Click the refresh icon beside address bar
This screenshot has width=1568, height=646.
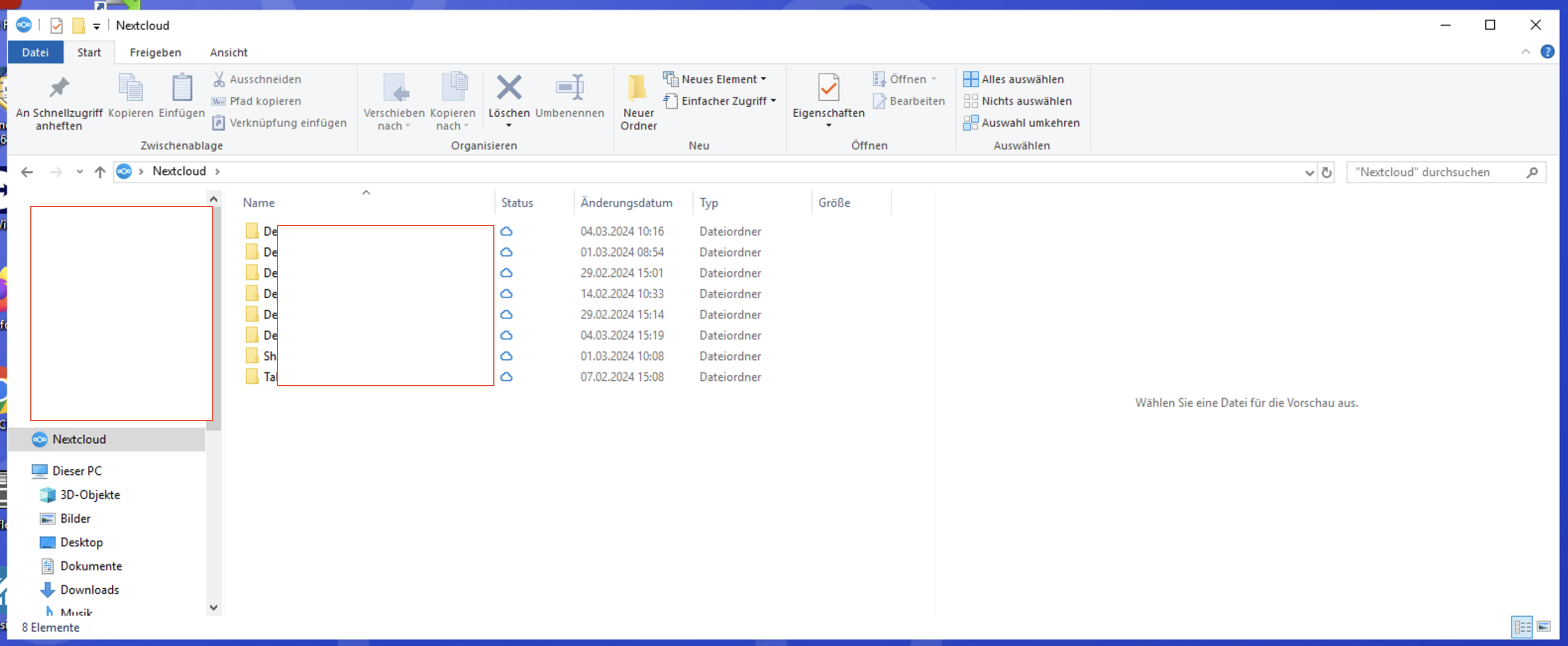[x=1327, y=173]
